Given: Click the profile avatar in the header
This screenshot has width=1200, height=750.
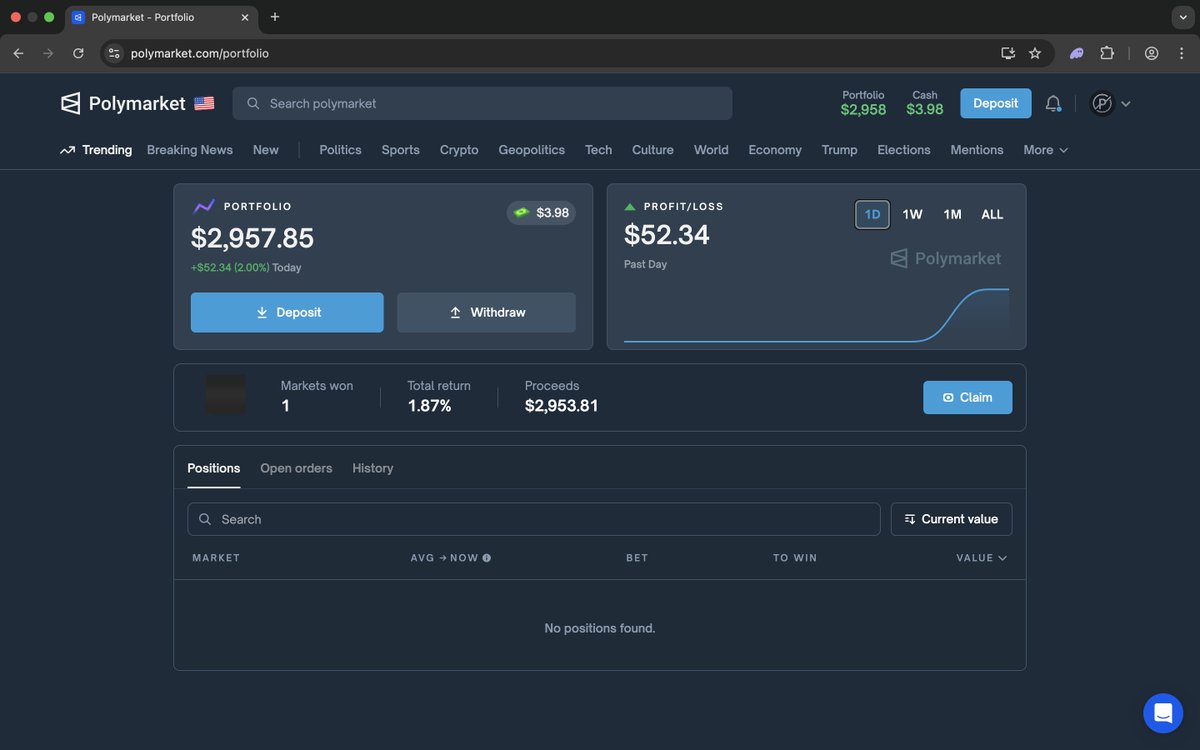Looking at the screenshot, I should [x=1101, y=103].
